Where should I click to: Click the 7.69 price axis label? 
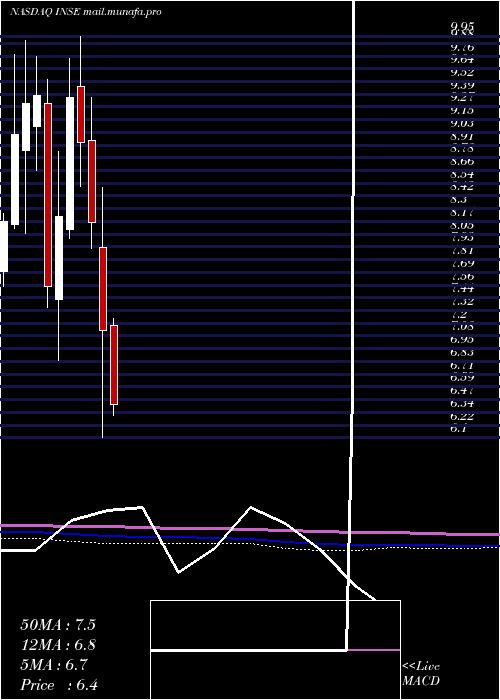pos(462,263)
